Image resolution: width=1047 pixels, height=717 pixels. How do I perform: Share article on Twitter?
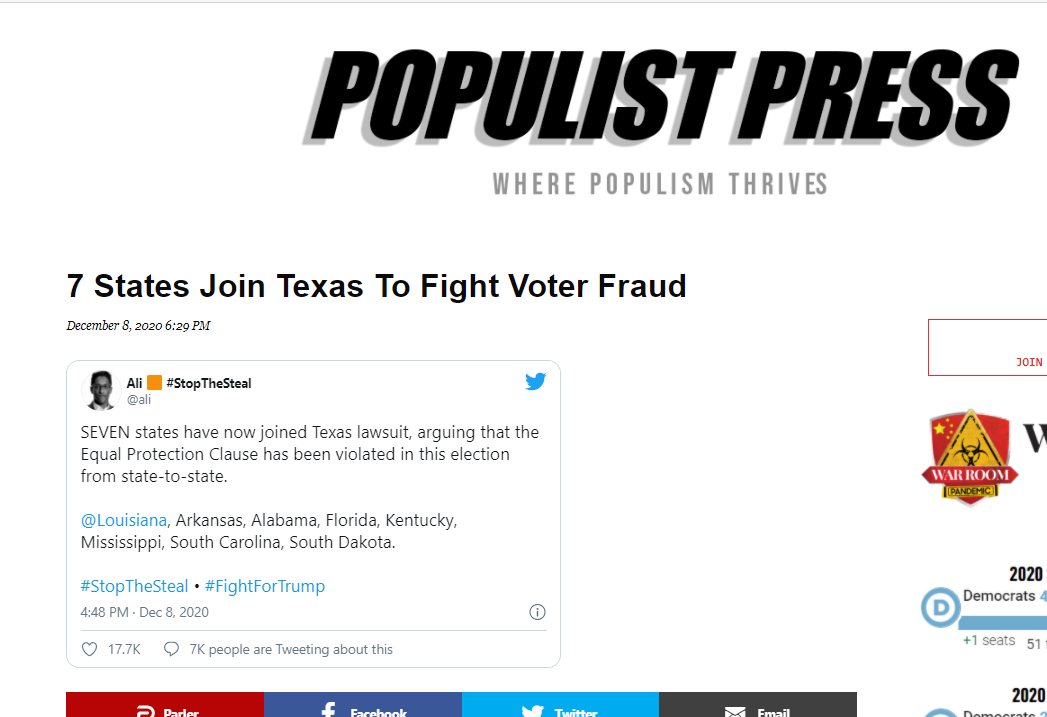point(560,705)
